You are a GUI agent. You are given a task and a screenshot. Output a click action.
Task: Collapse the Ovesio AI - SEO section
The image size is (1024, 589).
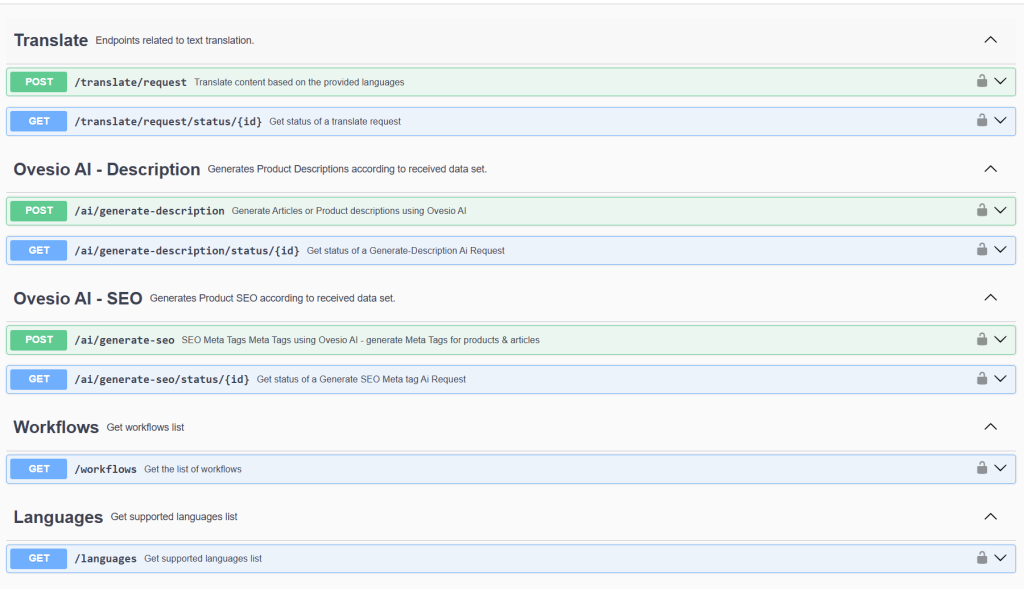[991, 297]
